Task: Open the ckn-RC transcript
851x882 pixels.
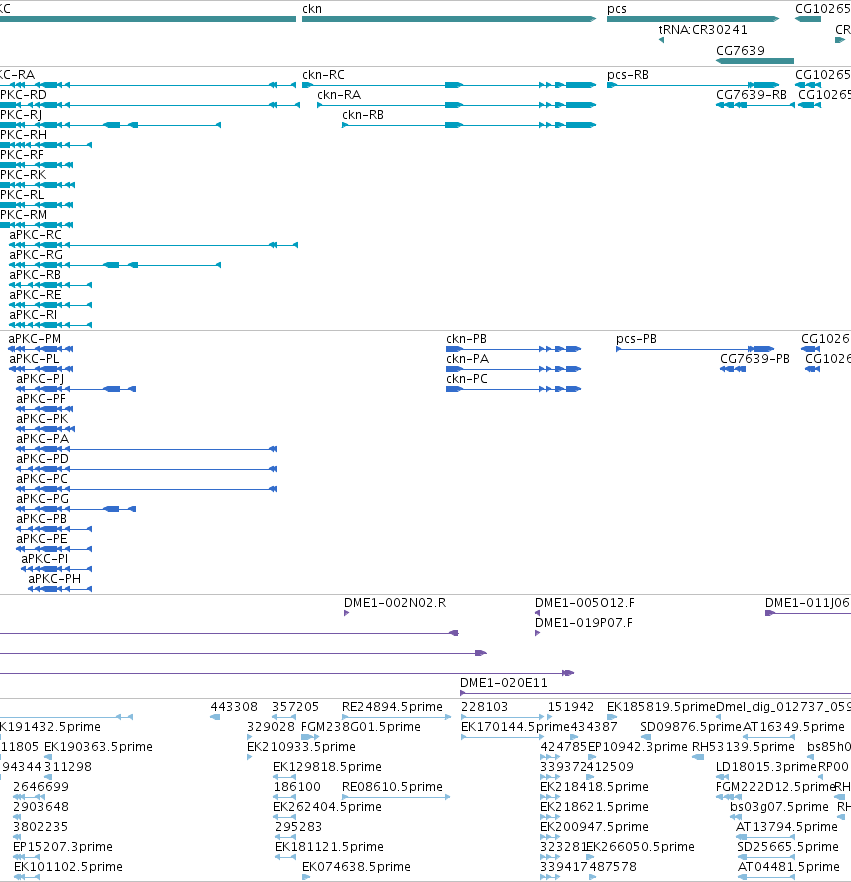Action: (449, 85)
